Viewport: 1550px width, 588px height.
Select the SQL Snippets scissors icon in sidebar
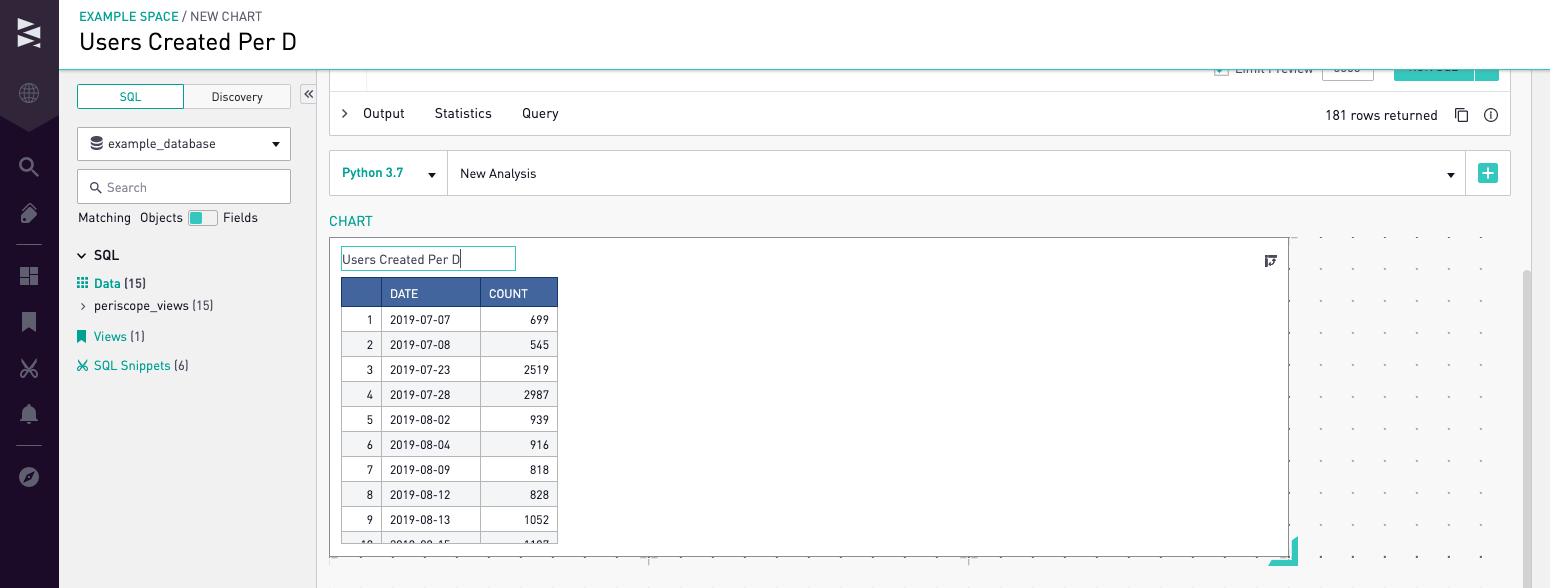click(x=29, y=368)
